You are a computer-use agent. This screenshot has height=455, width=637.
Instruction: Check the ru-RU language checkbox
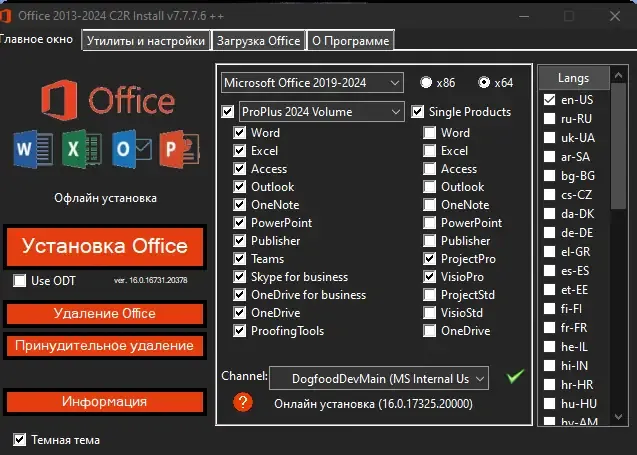(x=549, y=119)
